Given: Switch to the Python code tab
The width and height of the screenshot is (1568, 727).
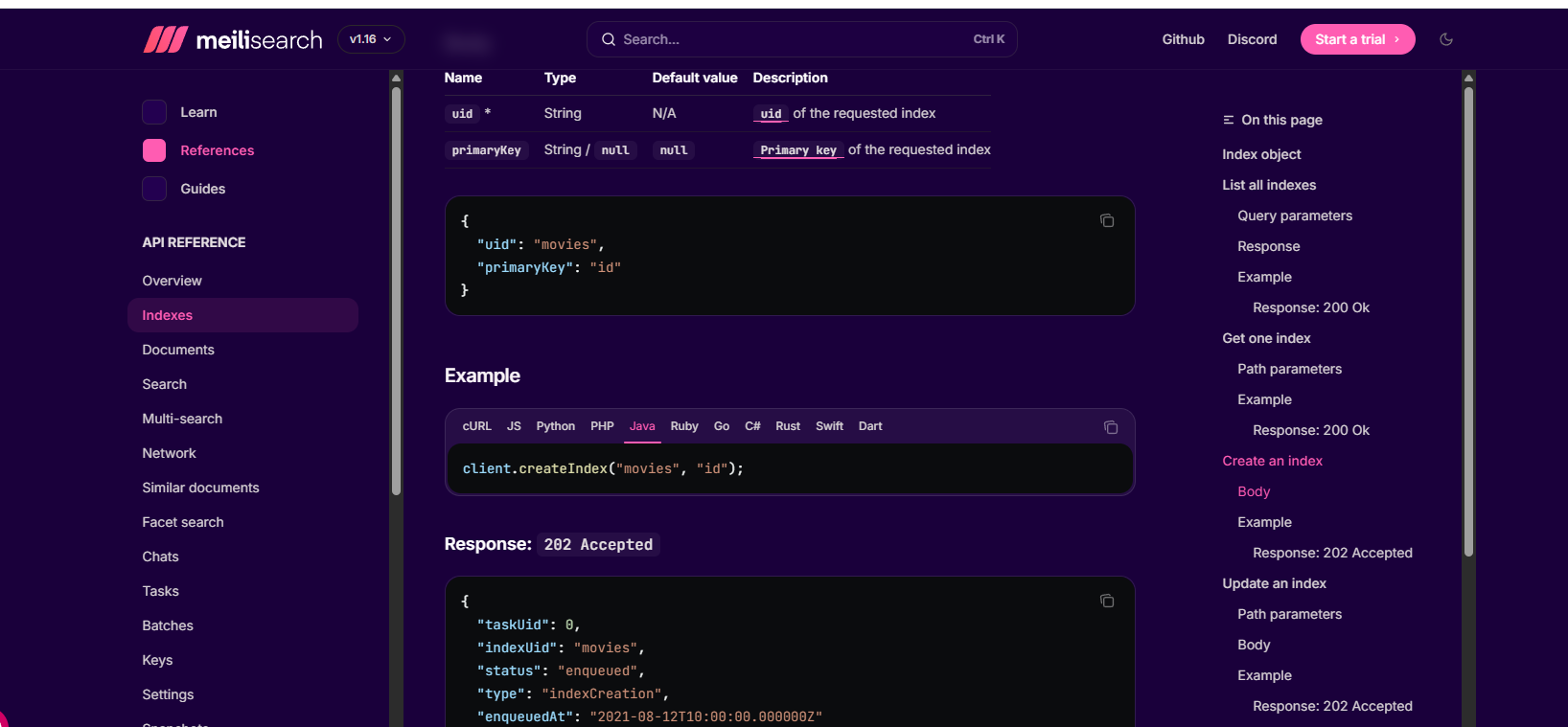Looking at the screenshot, I should [x=555, y=426].
